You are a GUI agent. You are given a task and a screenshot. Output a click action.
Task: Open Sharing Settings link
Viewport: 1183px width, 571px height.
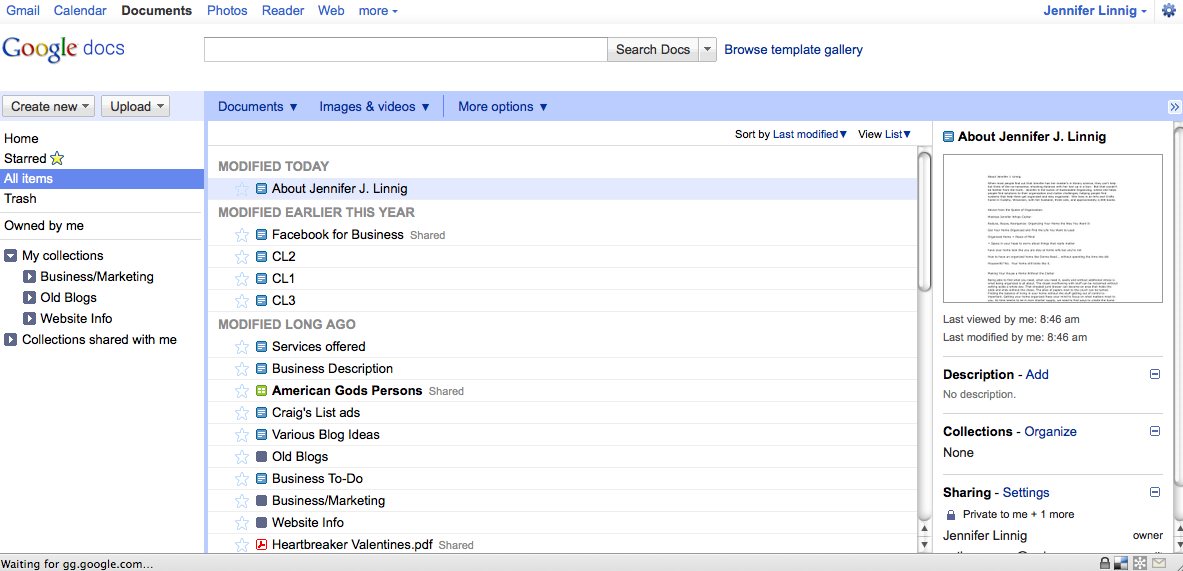click(x=1025, y=493)
